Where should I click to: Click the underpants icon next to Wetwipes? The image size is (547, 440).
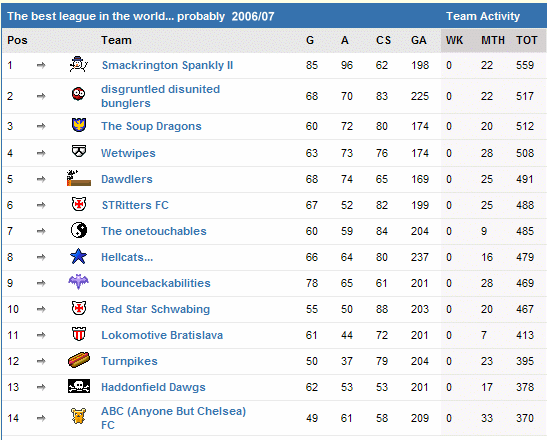[79, 151]
